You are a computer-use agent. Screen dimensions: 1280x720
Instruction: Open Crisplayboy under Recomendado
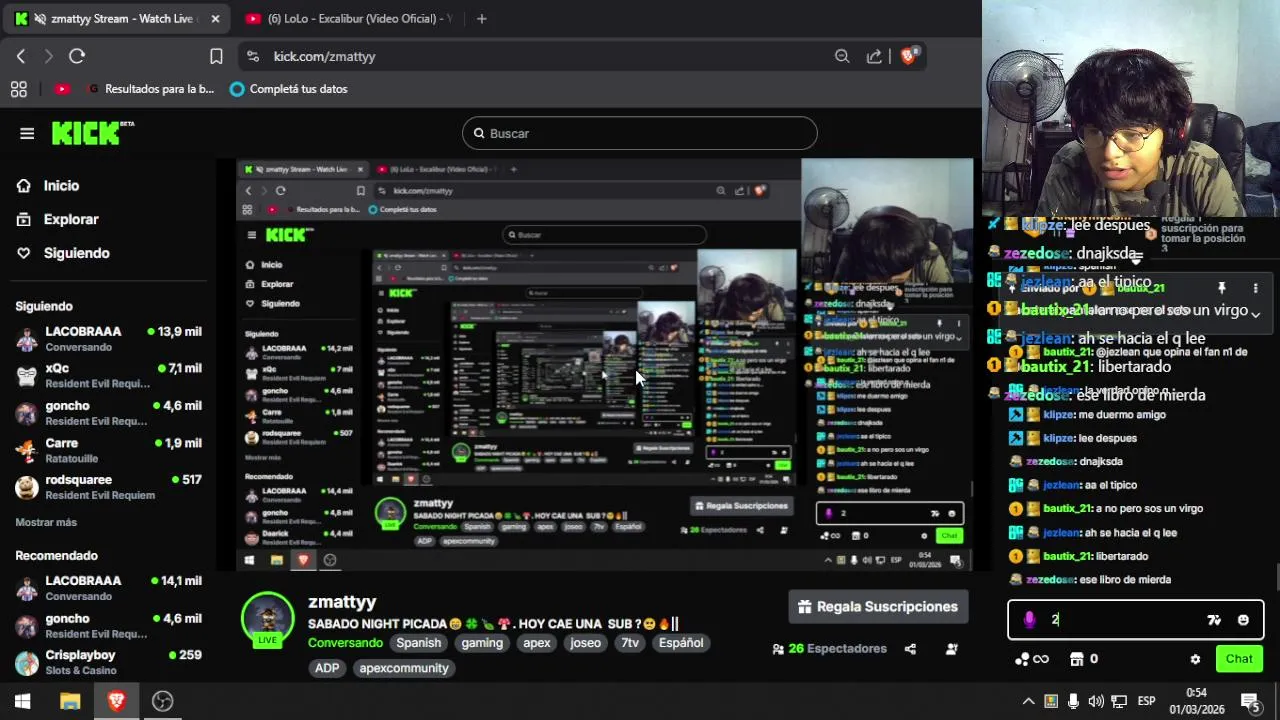point(108,662)
